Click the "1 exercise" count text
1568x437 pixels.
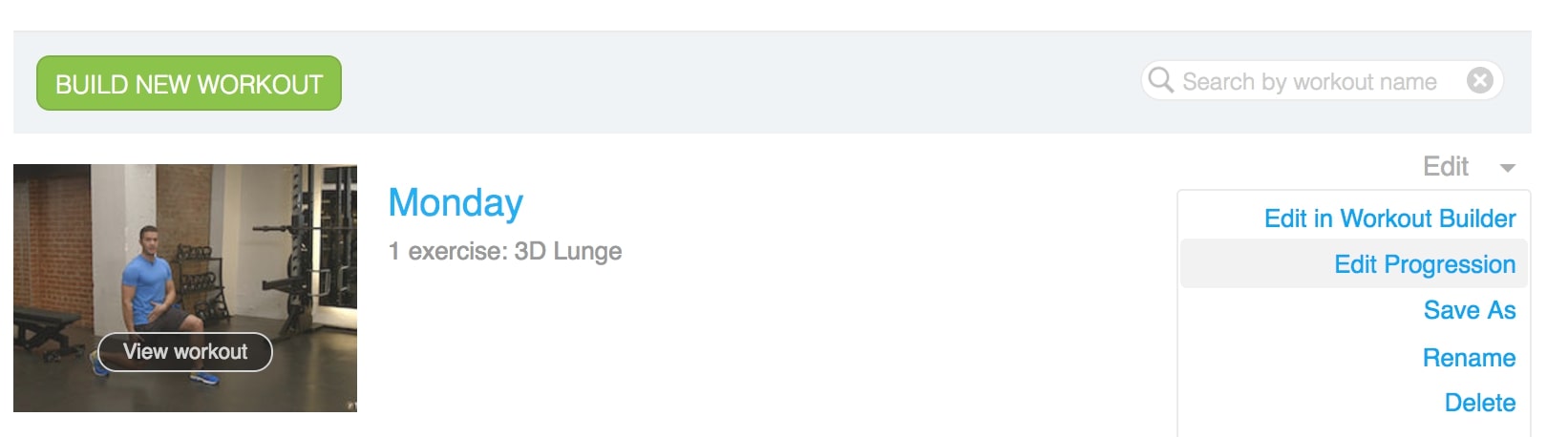coord(444,251)
